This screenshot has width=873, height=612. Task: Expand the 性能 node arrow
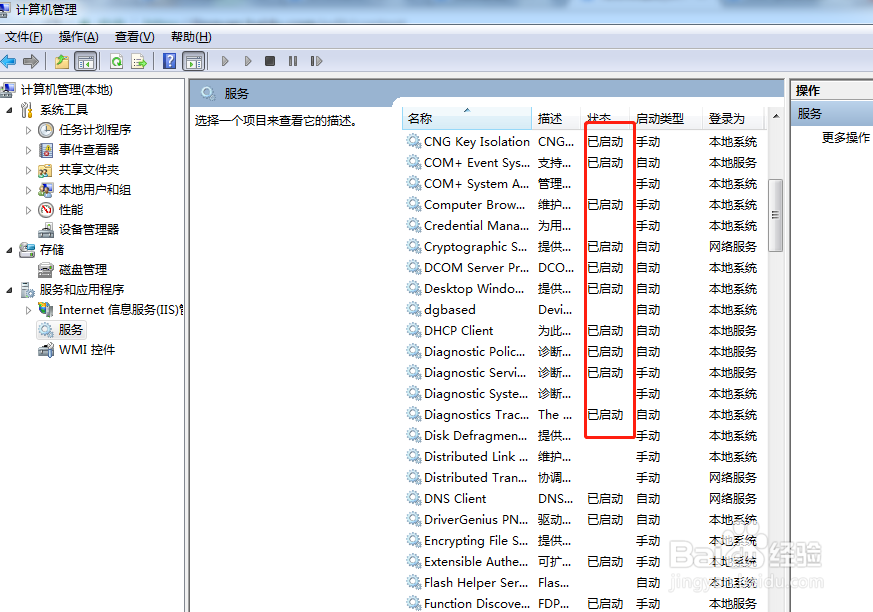click(28, 210)
